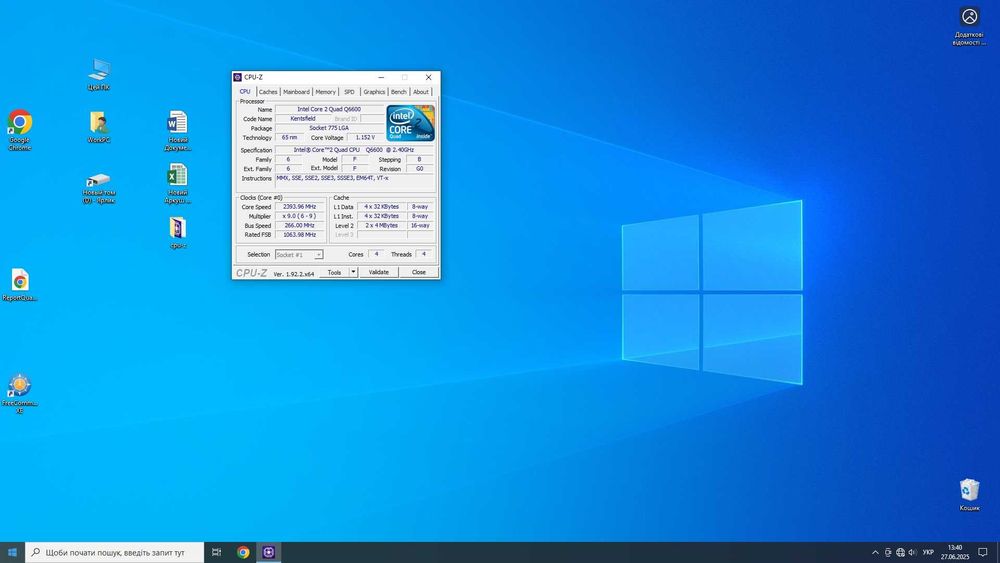Click CPU-Z icon in taskbar
The width and height of the screenshot is (1000, 563).
pyautogui.click(x=269, y=552)
